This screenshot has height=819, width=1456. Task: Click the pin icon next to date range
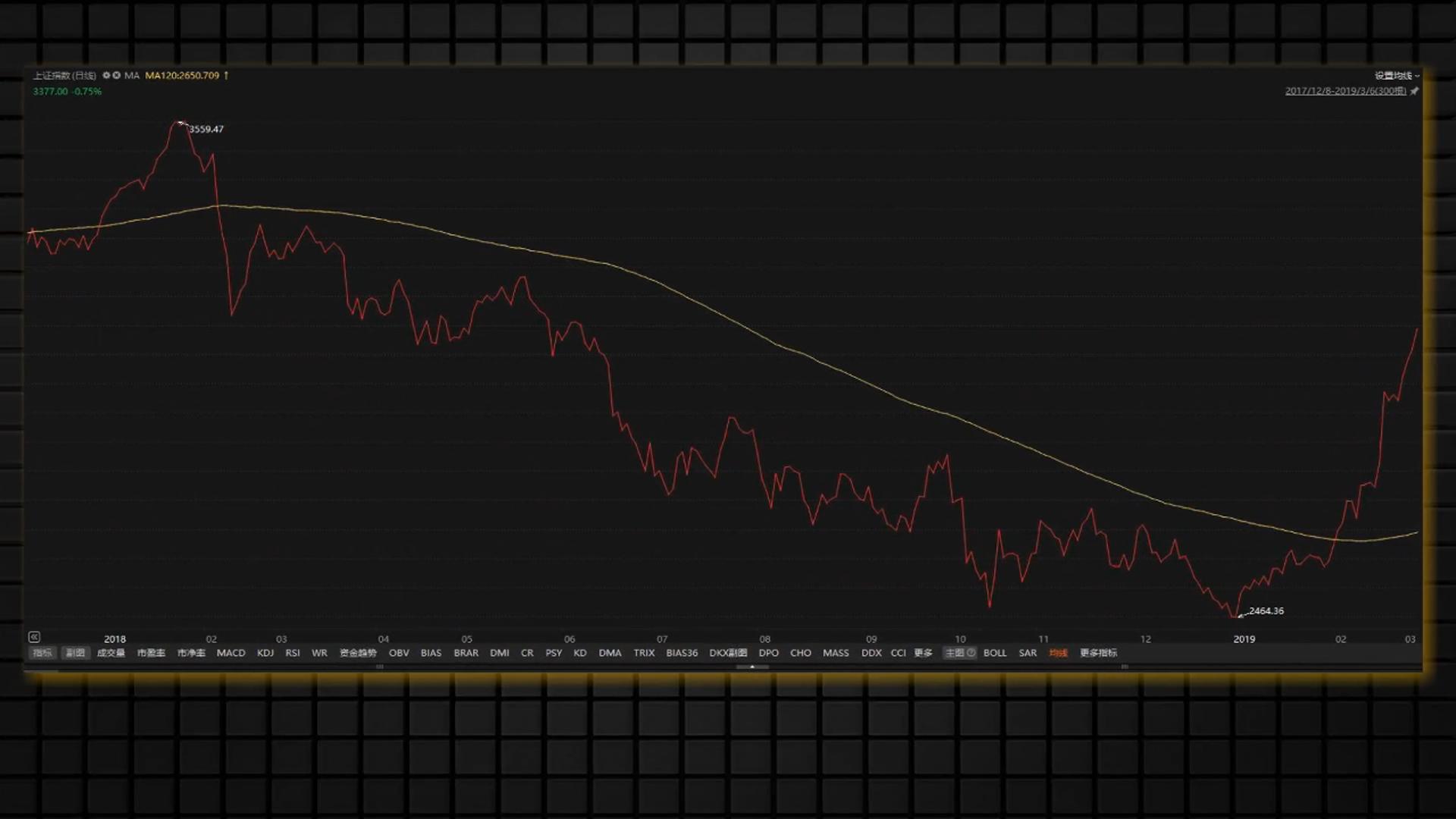coord(1414,91)
